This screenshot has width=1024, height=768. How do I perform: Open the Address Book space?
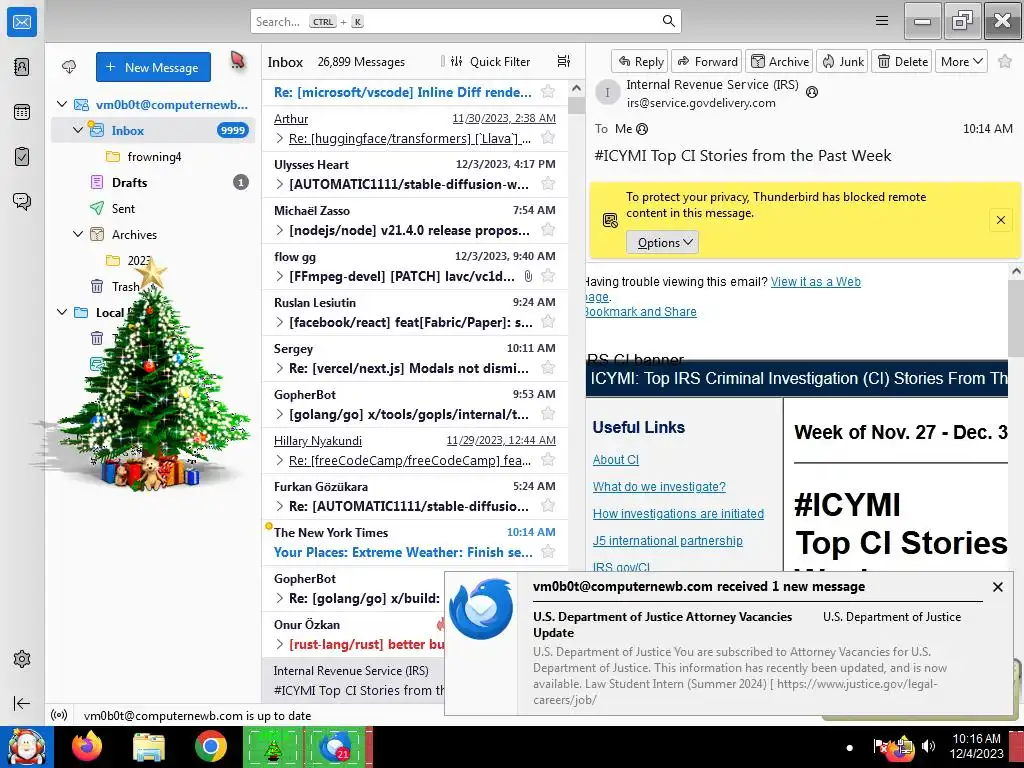22,67
